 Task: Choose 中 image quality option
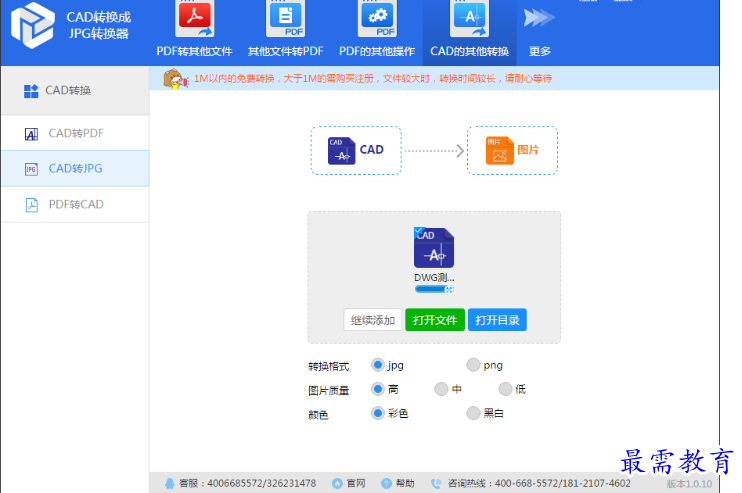pyautogui.click(x=441, y=389)
